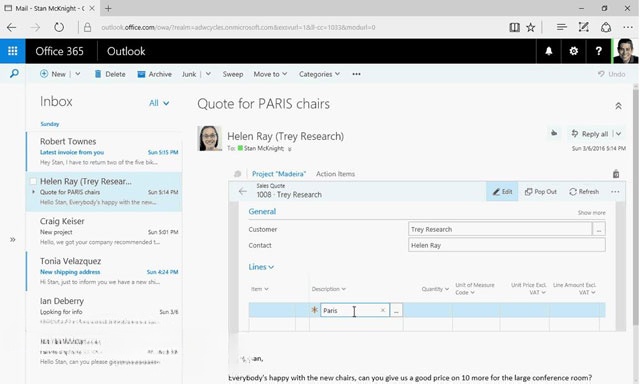640x384 pixels.
Task: Add page to favorites star
Action: click(530, 27)
